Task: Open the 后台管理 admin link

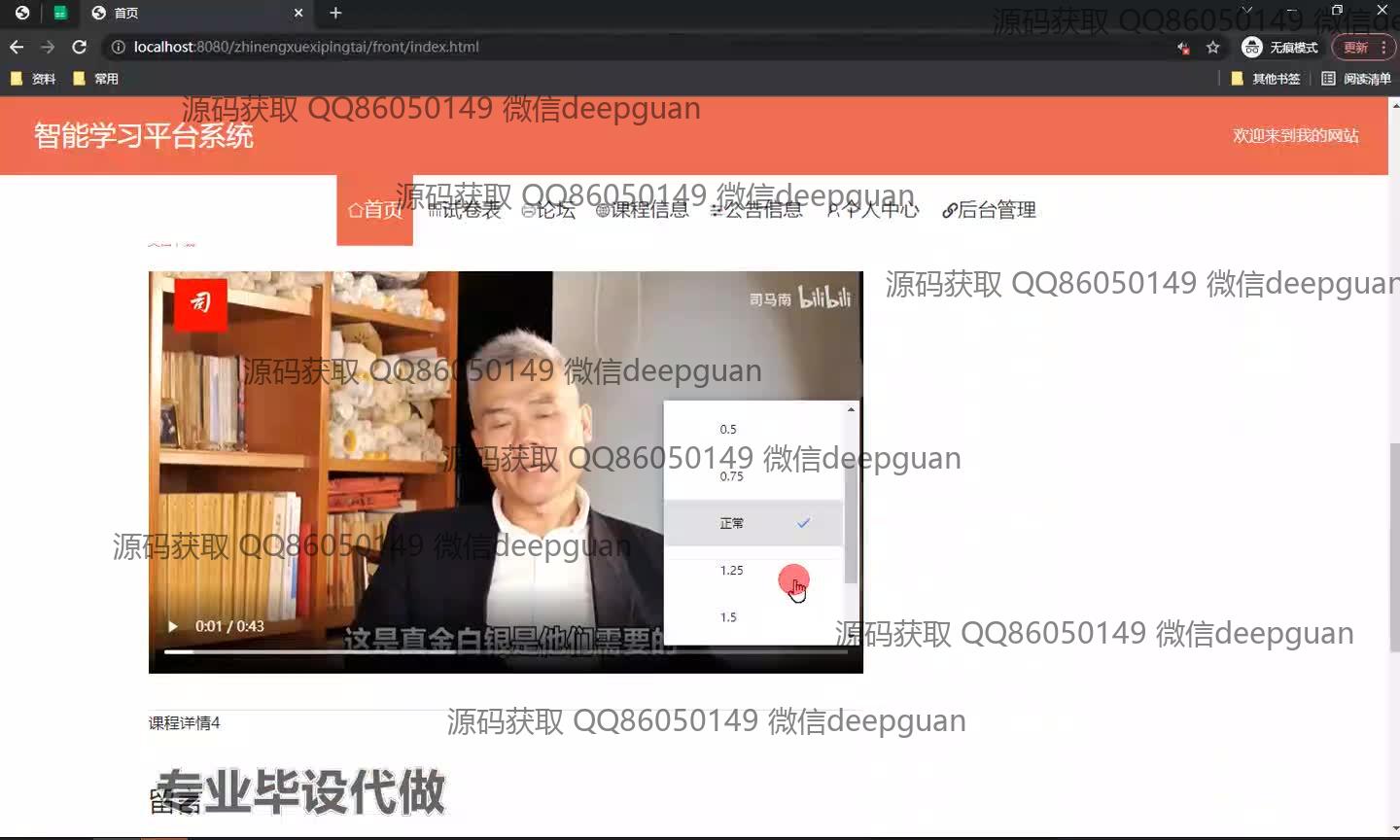Action: click(x=989, y=210)
